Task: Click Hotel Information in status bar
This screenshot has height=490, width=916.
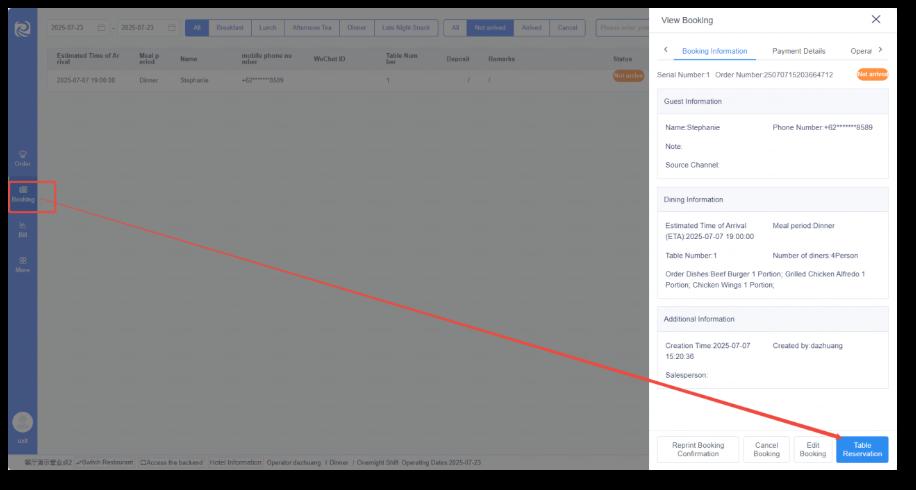Action: [x=235, y=463]
